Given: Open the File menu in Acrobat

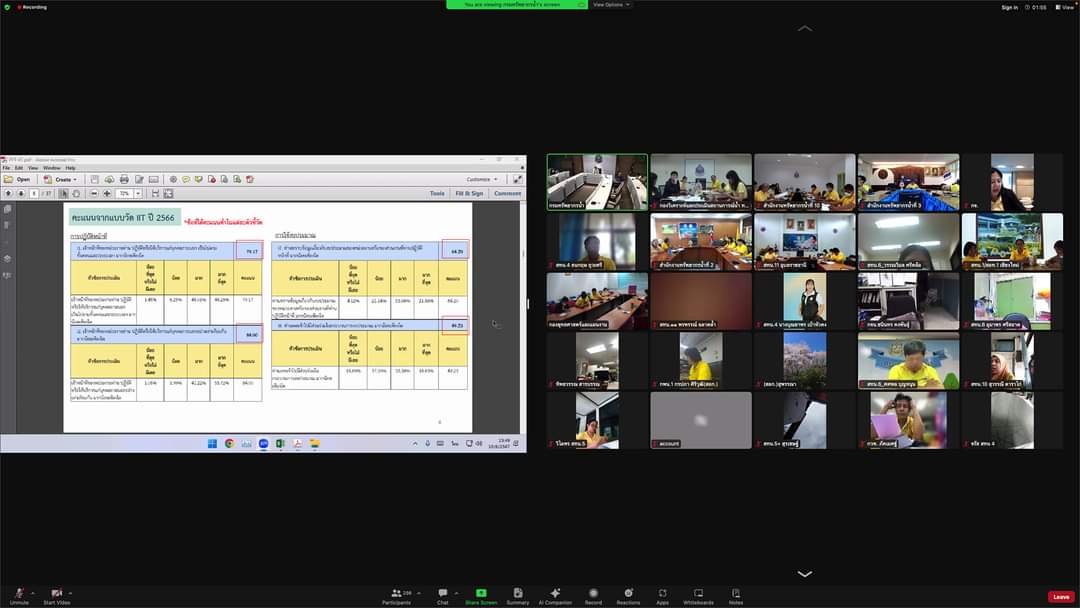Looking at the screenshot, I should (x=6, y=168).
